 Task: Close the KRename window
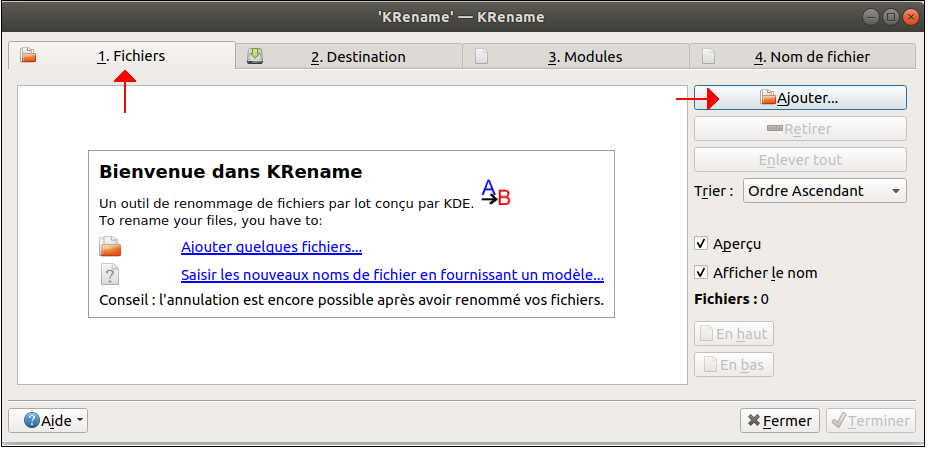pos(910,17)
